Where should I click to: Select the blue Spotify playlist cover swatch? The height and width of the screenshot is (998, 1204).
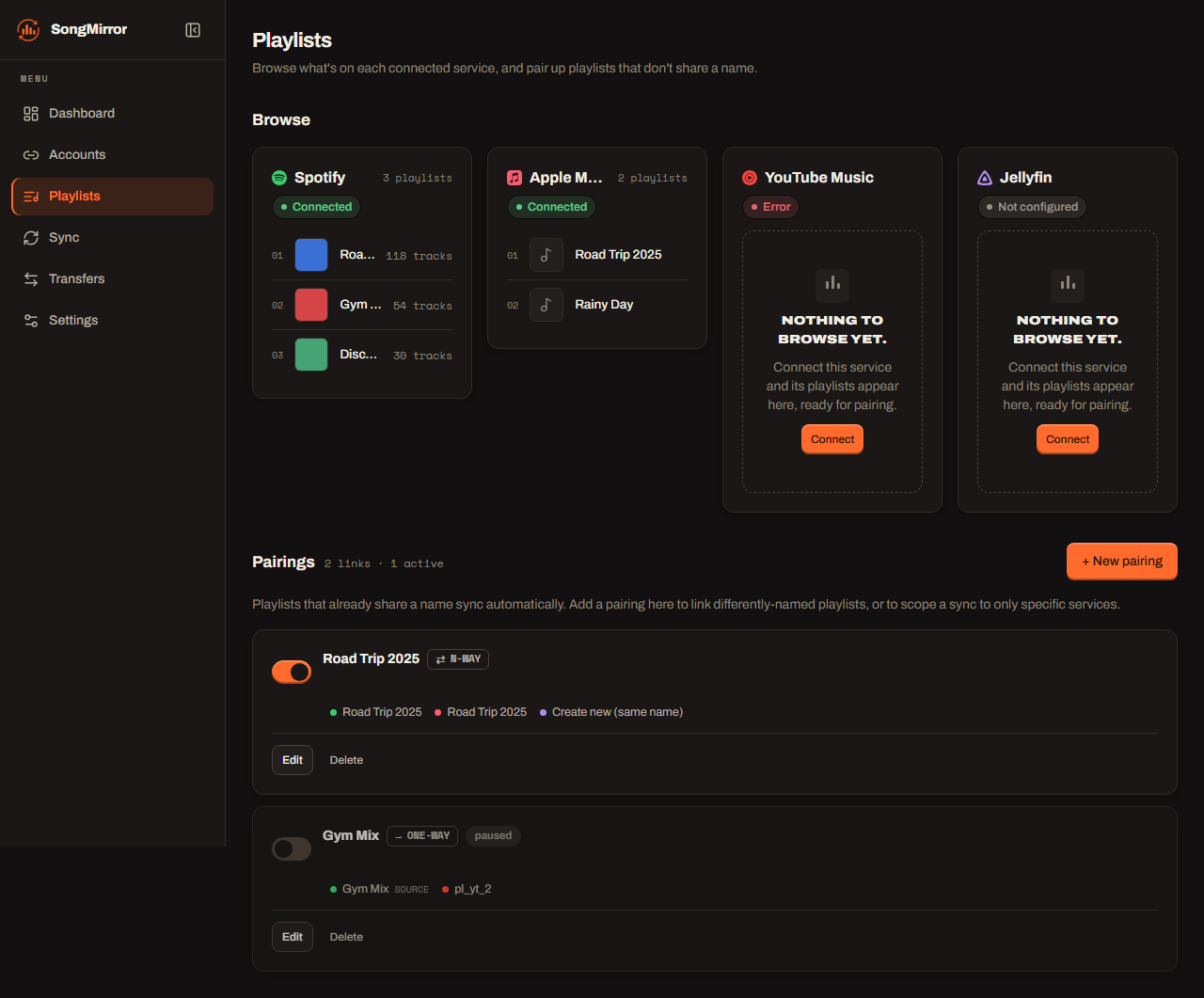pos(311,255)
